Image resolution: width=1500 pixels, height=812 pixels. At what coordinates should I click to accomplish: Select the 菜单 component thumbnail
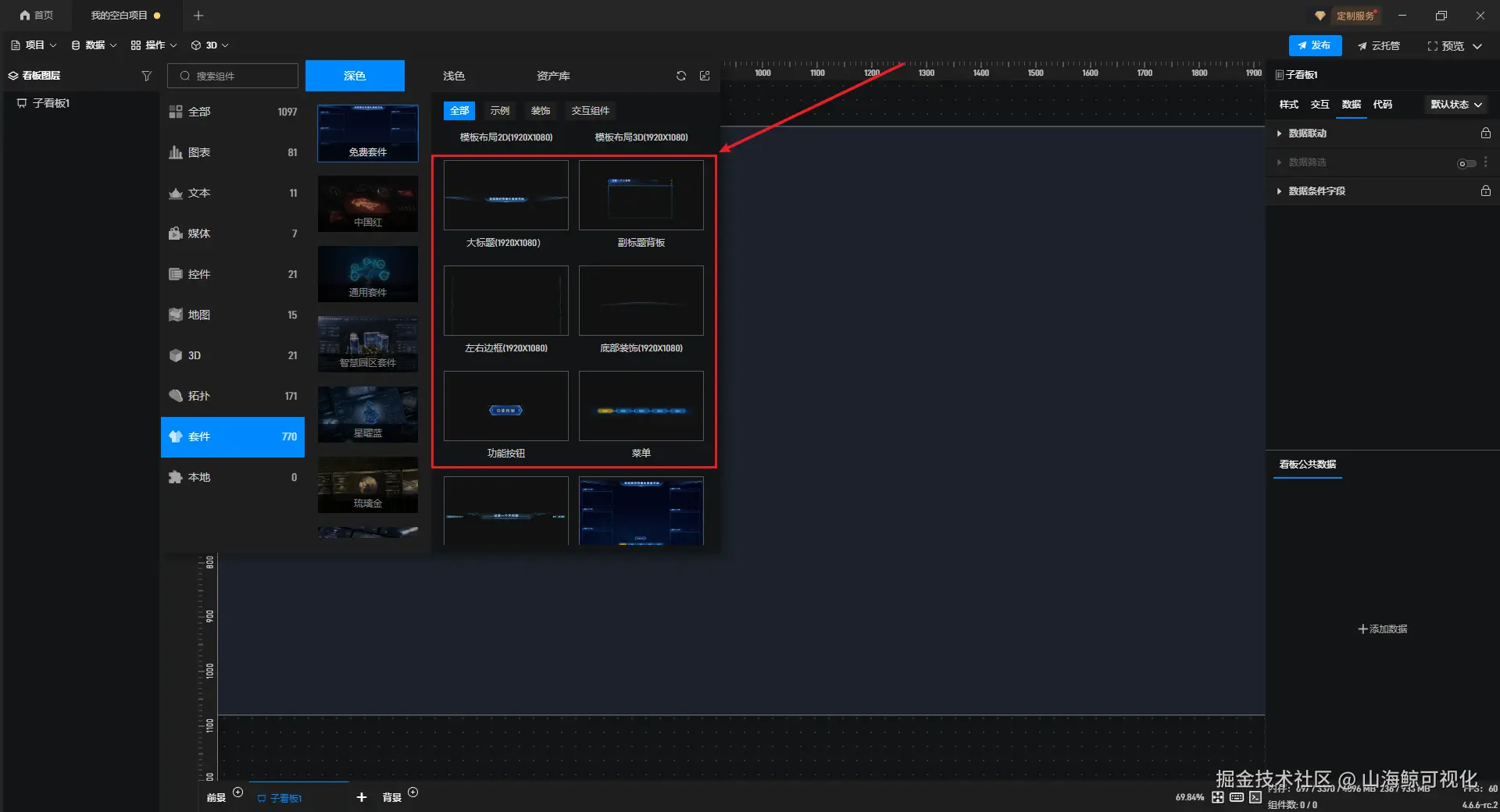641,406
